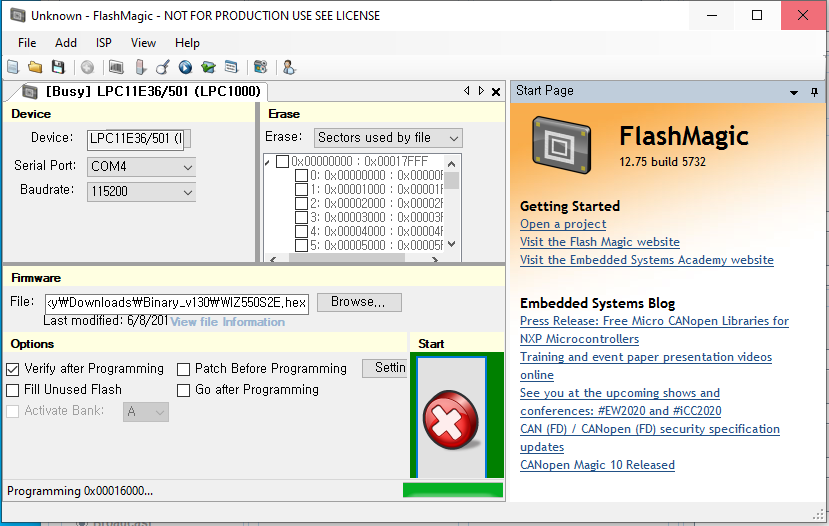Click the blank check magnifier icon
The width and height of the screenshot is (829, 526).
163,67
